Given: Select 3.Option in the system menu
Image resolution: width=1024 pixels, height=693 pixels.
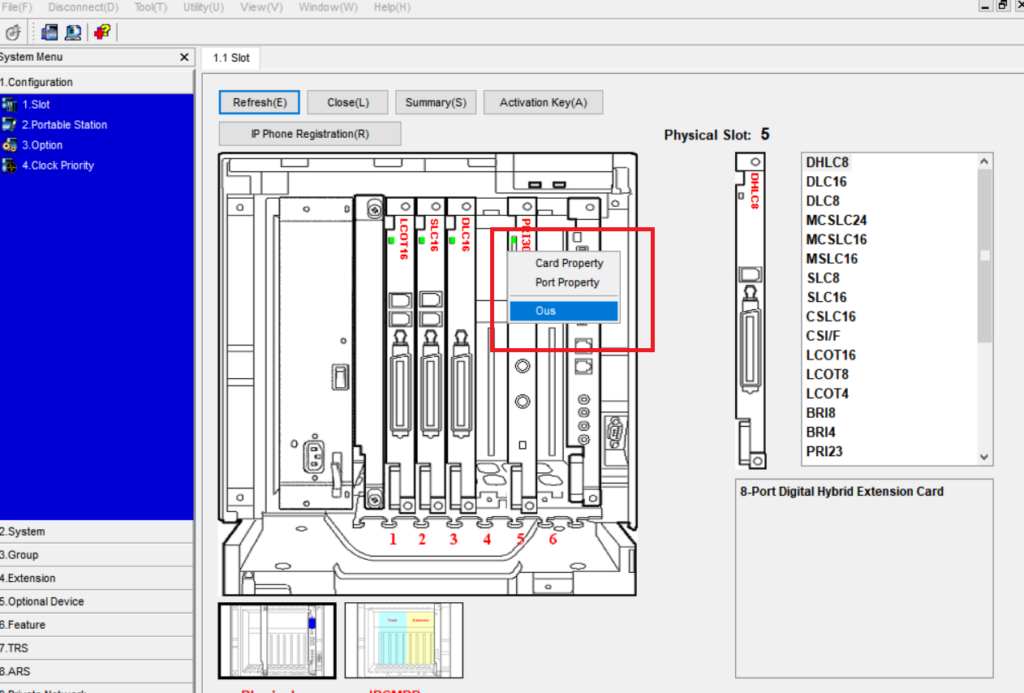Looking at the screenshot, I should click(42, 145).
